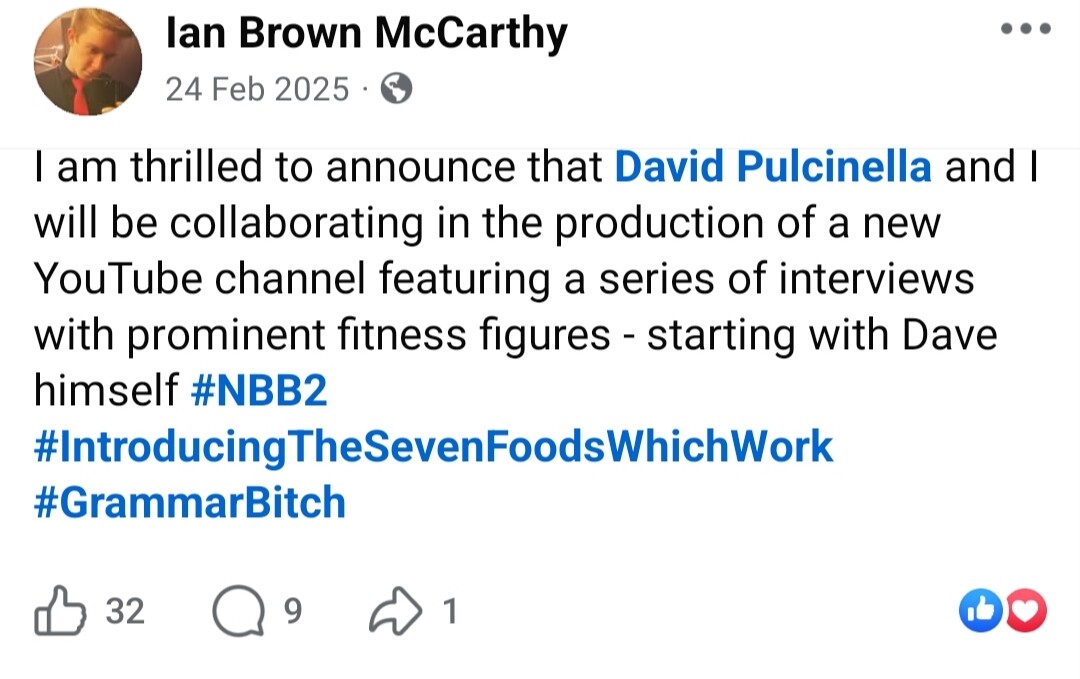Screen dimensions: 1080x679
Task: Click the share count of 1
Action: point(449,610)
